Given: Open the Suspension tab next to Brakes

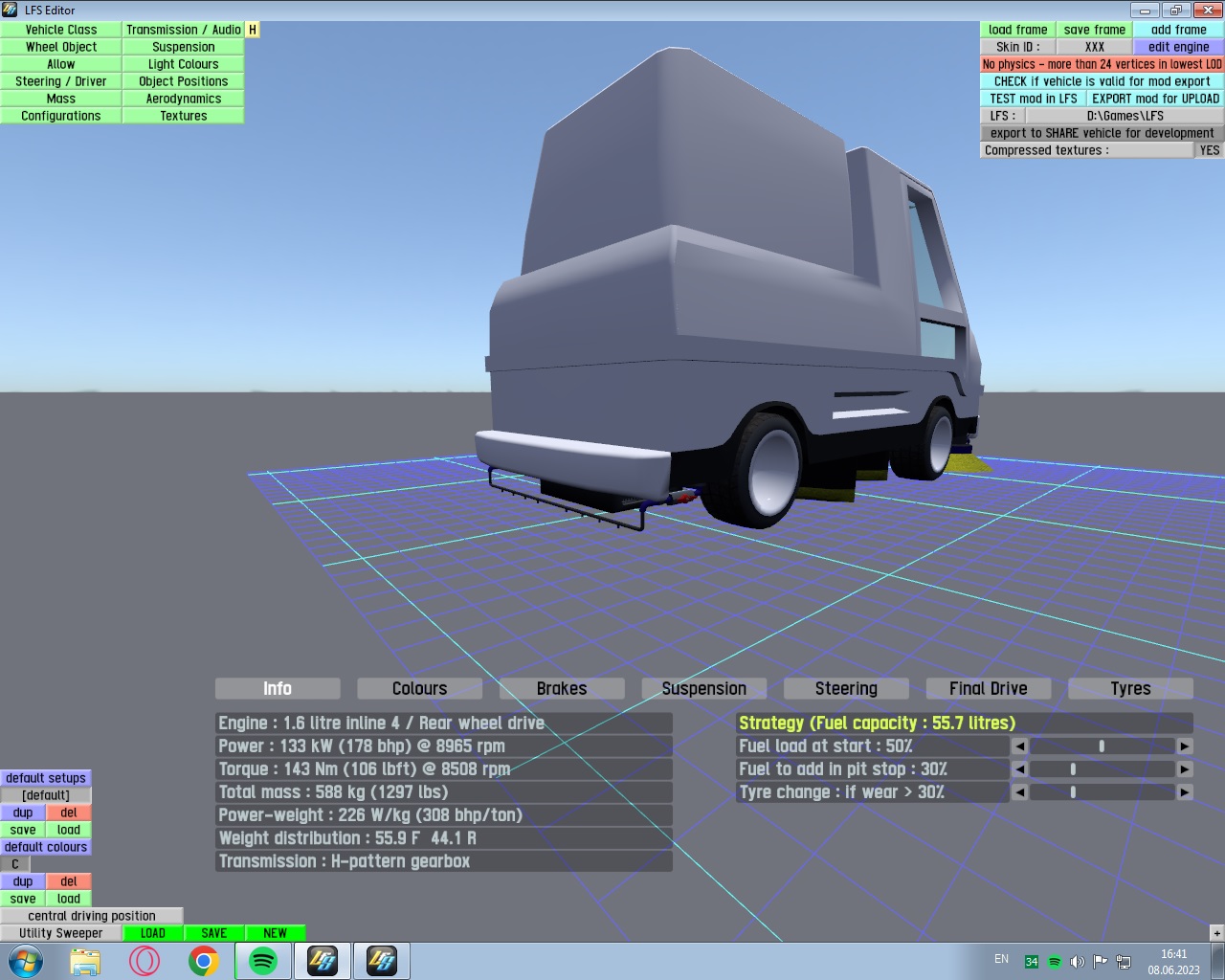Looking at the screenshot, I should pos(704,689).
